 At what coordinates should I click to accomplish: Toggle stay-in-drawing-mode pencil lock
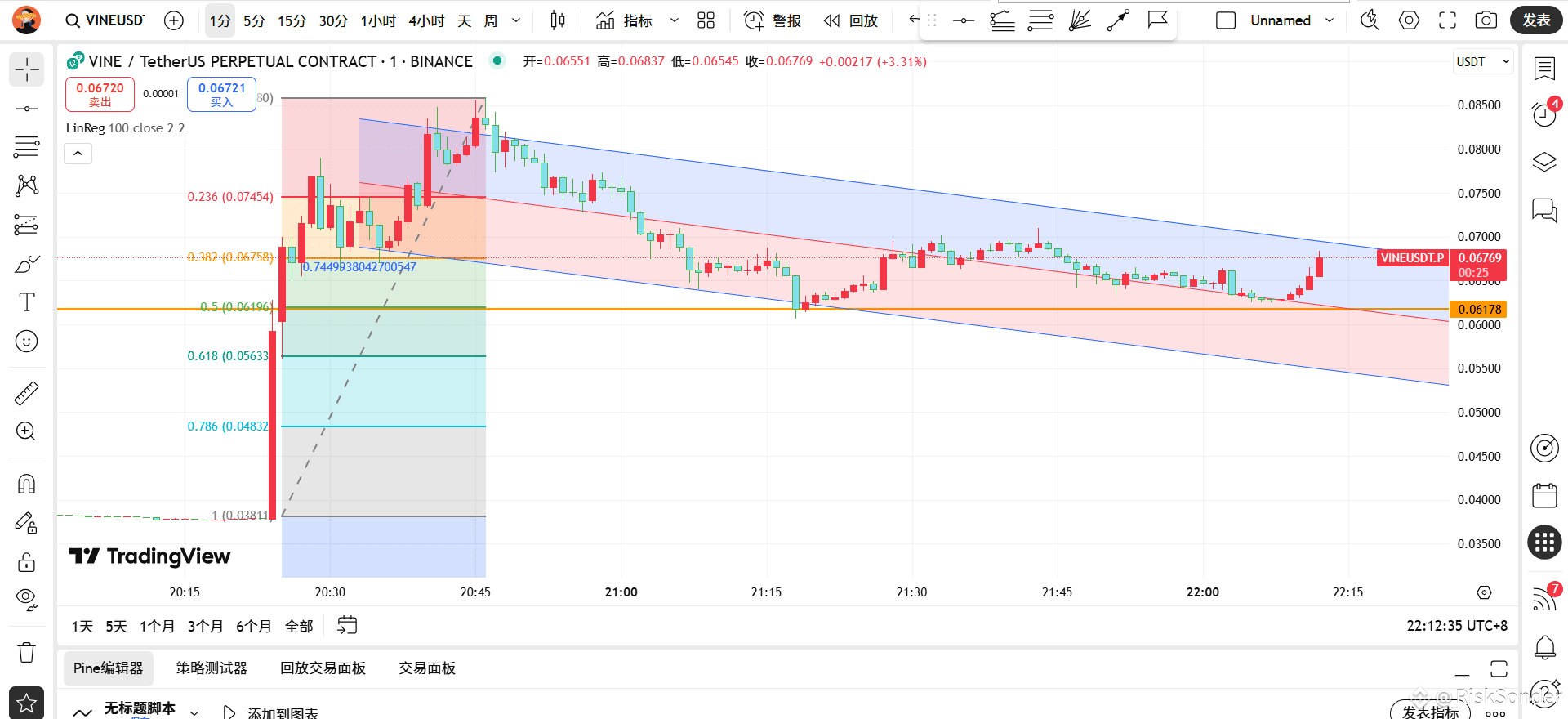pyautogui.click(x=27, y=523)
